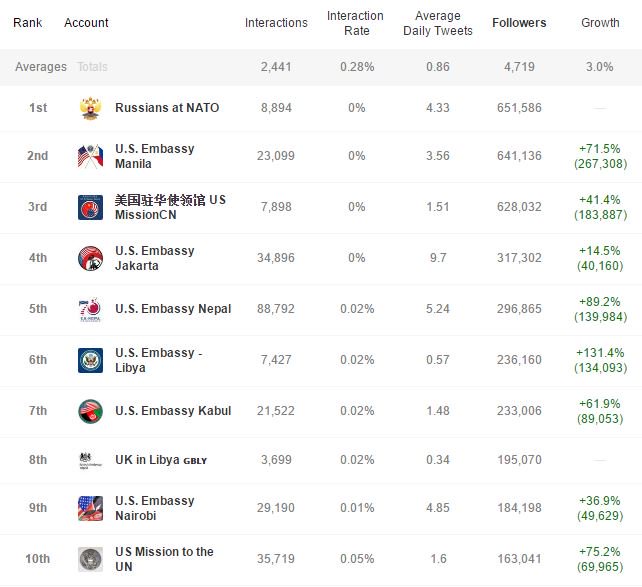Click the 641,136 followers value
This screenshot has width=642, height=587.
point(519,156)
